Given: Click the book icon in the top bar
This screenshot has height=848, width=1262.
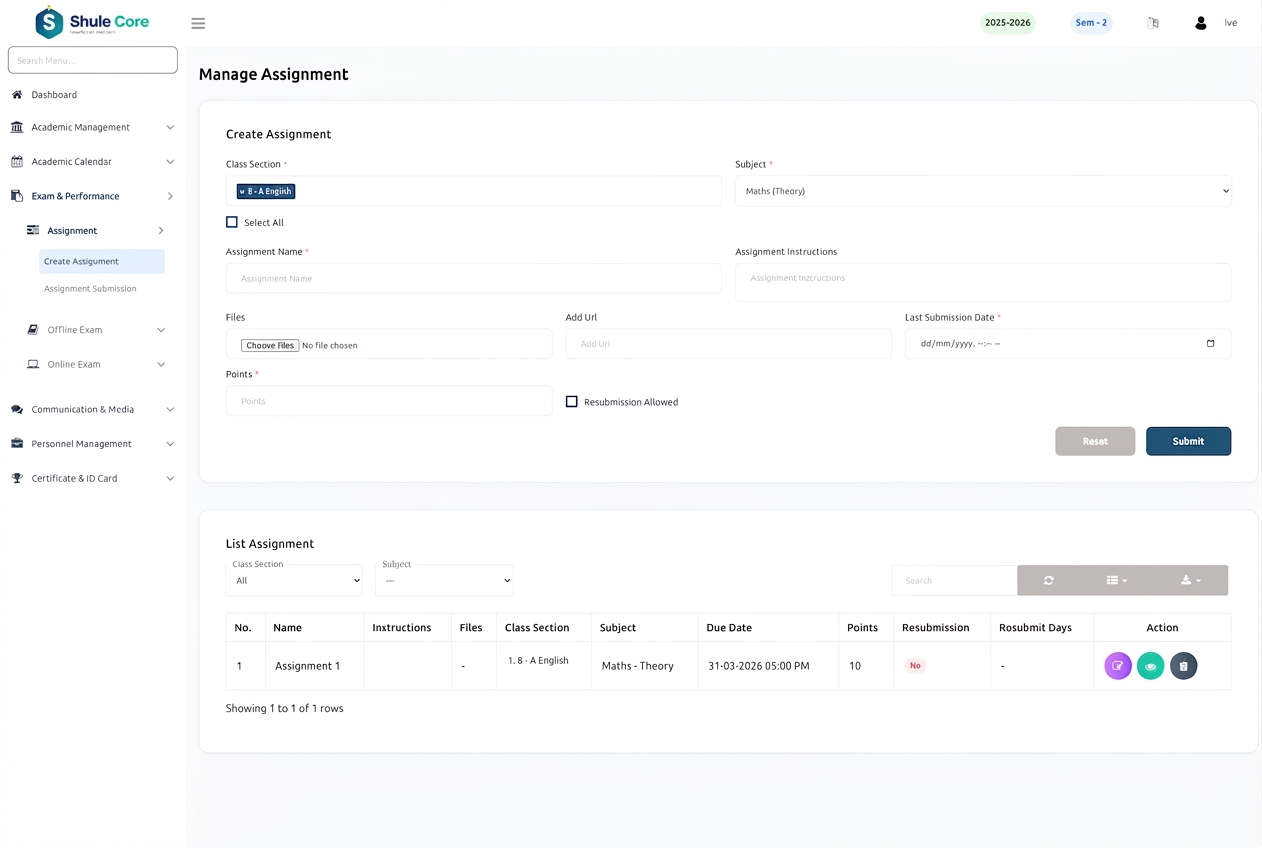Looking at the screenshot, I should coord(1153,23).
